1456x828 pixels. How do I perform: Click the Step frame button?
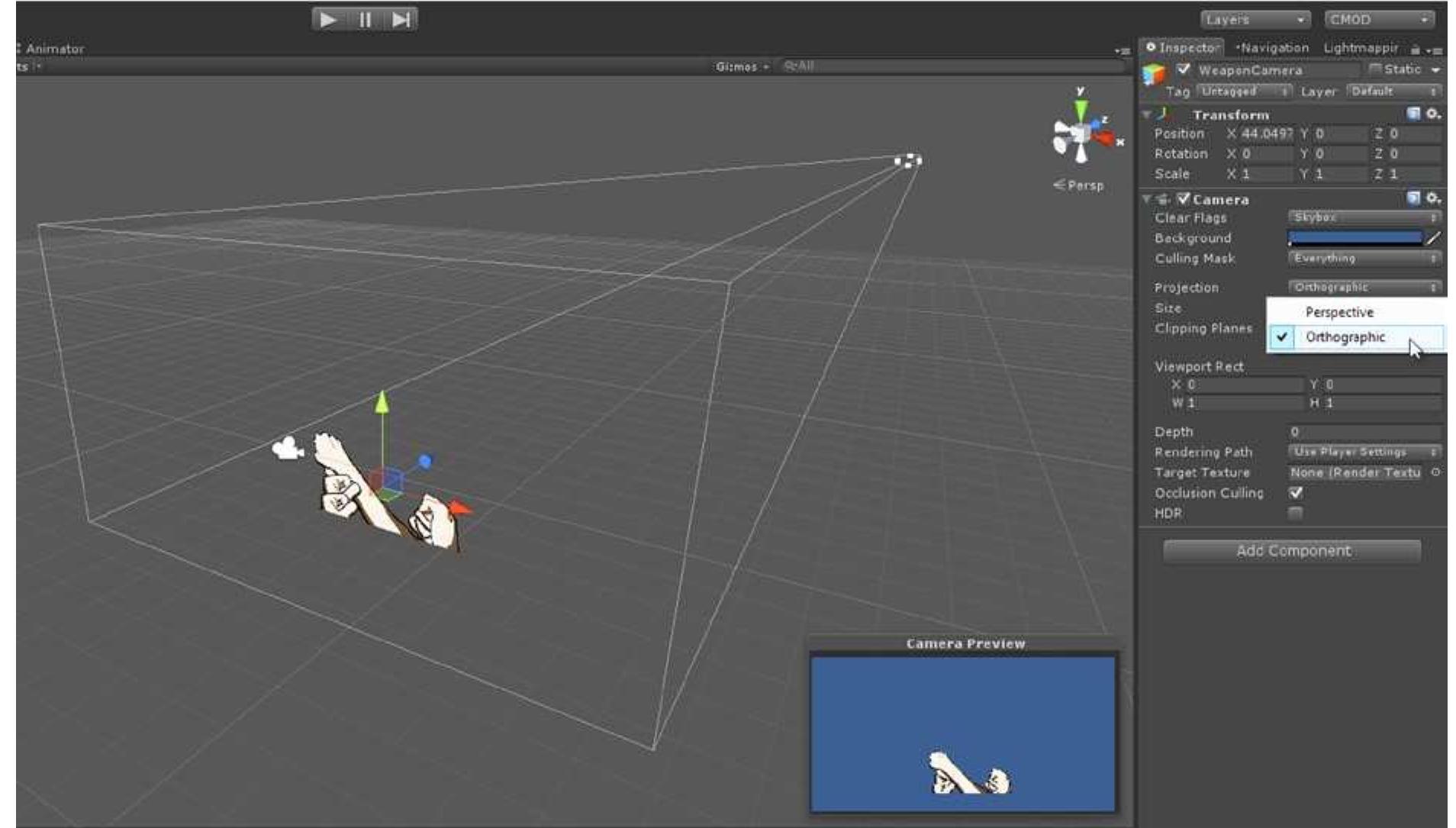point(401,20)
